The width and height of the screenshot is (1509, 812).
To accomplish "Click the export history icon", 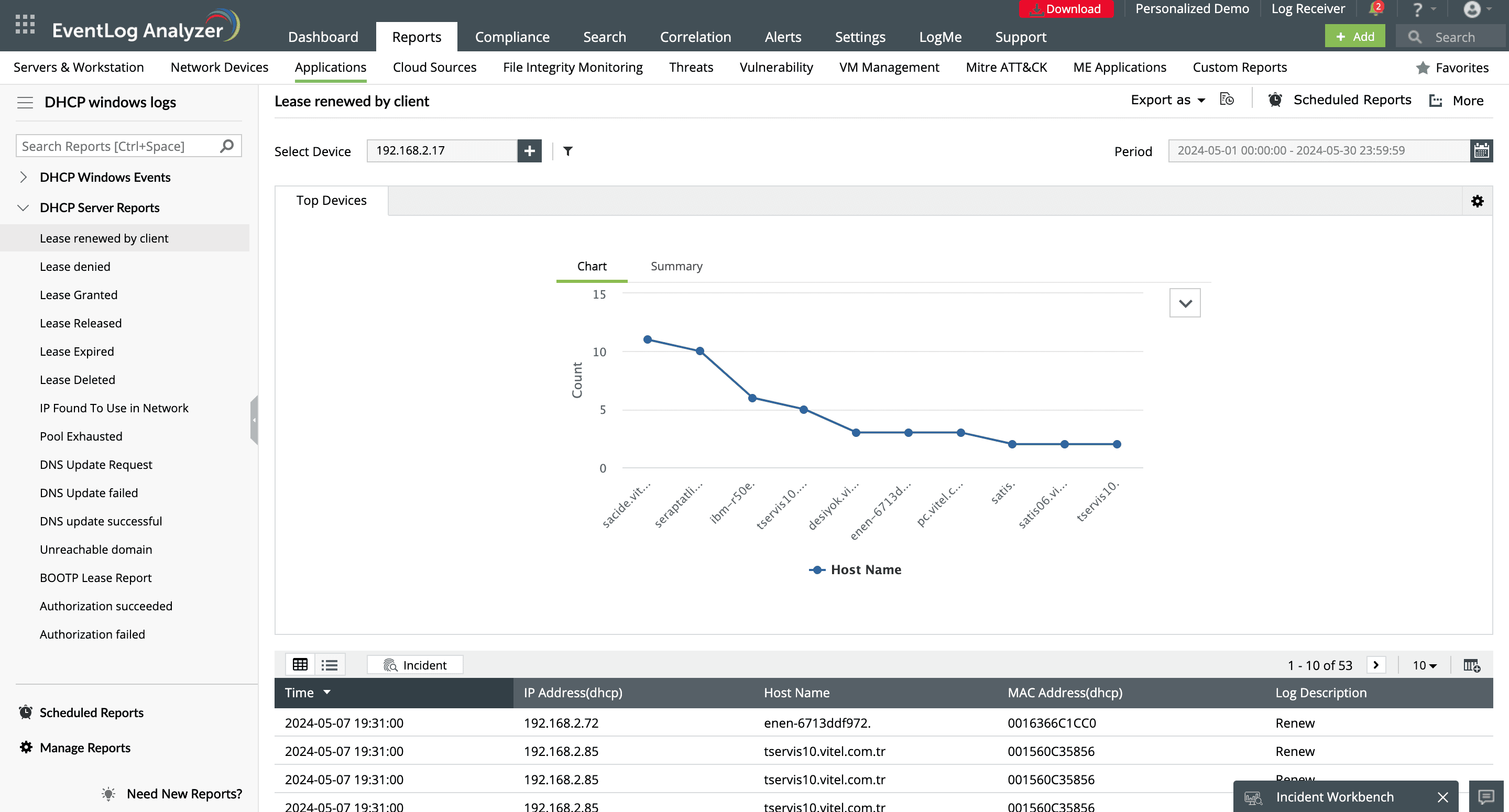I will (1227, 100).
